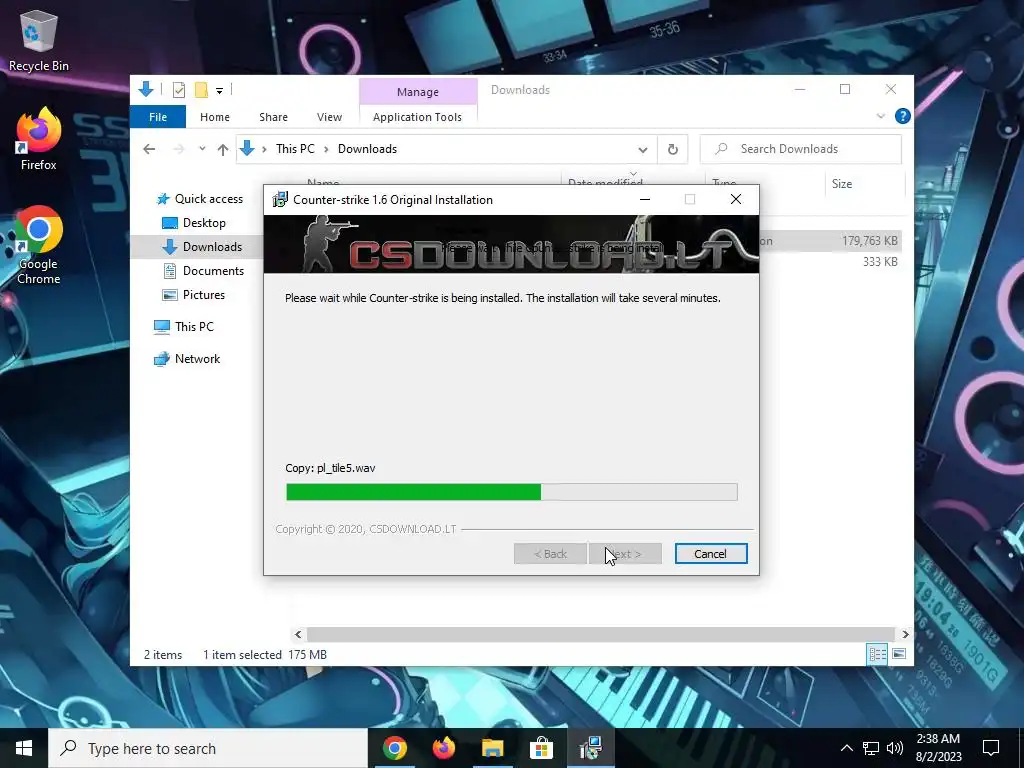Open Microsoft Store from the taskbar
This screenshot has width=1024, height=768.
click(x=541, y=748)
